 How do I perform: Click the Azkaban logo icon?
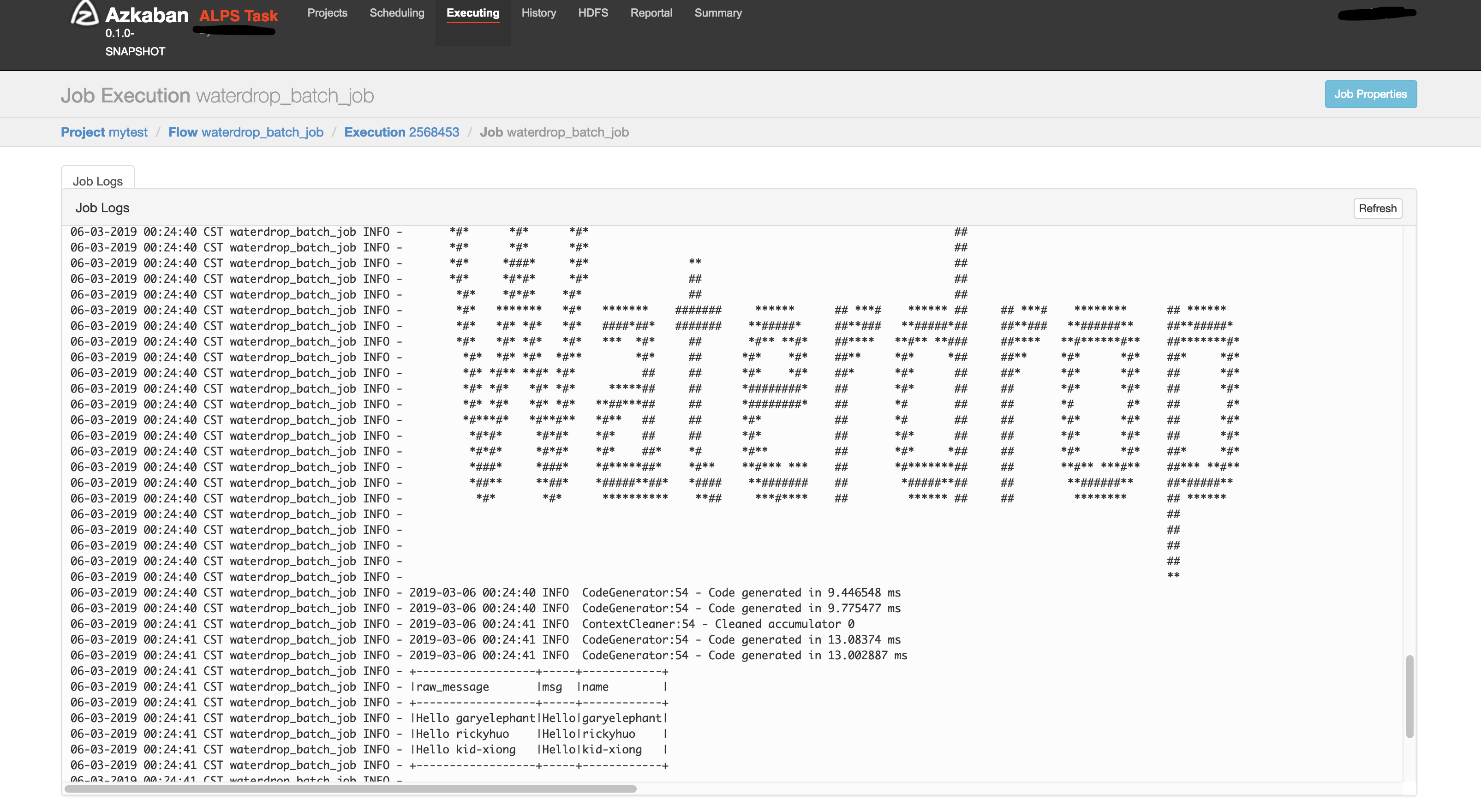[84, 14]
